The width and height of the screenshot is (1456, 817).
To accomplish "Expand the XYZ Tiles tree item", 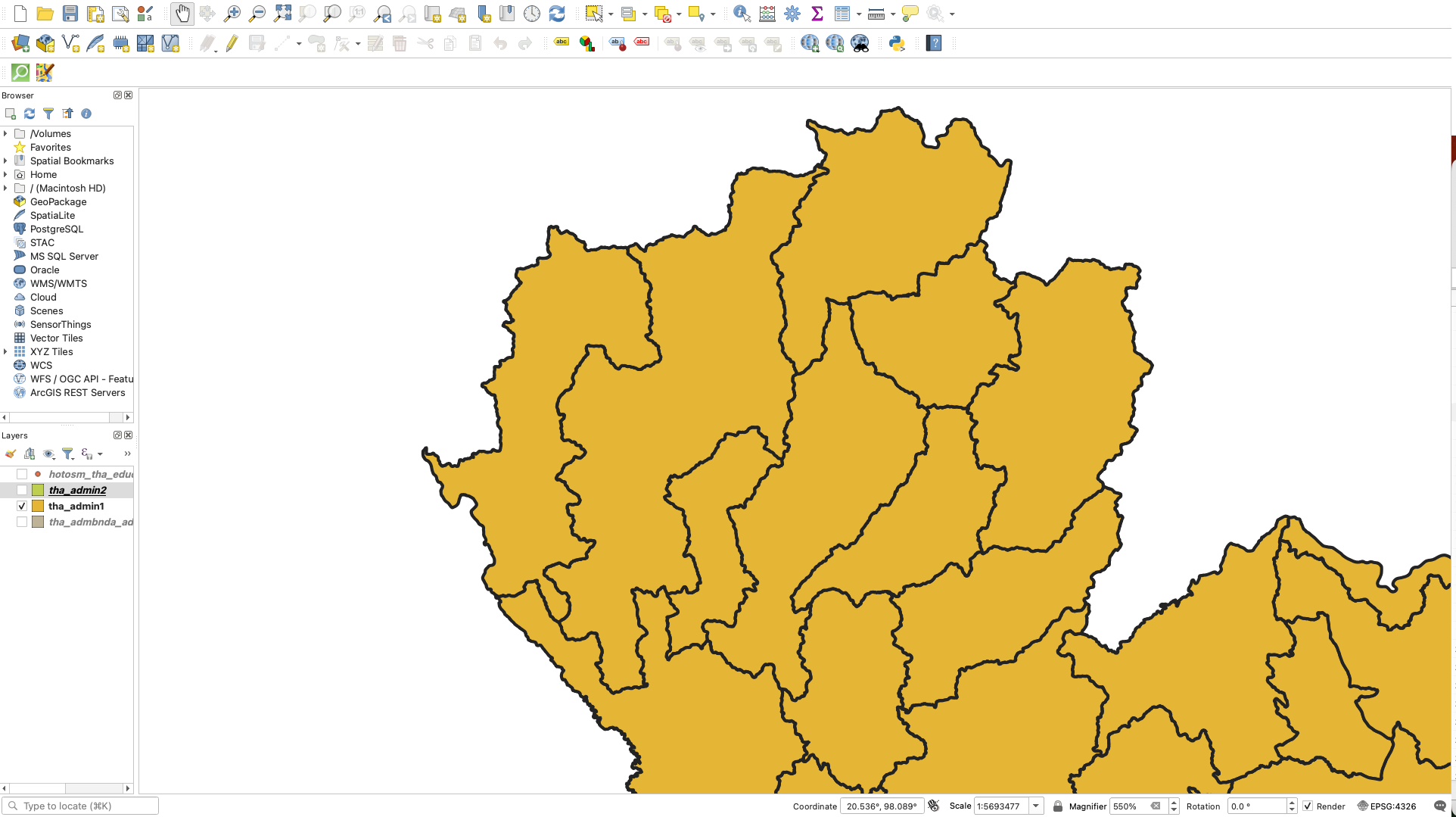I will [x=6, y=352].
